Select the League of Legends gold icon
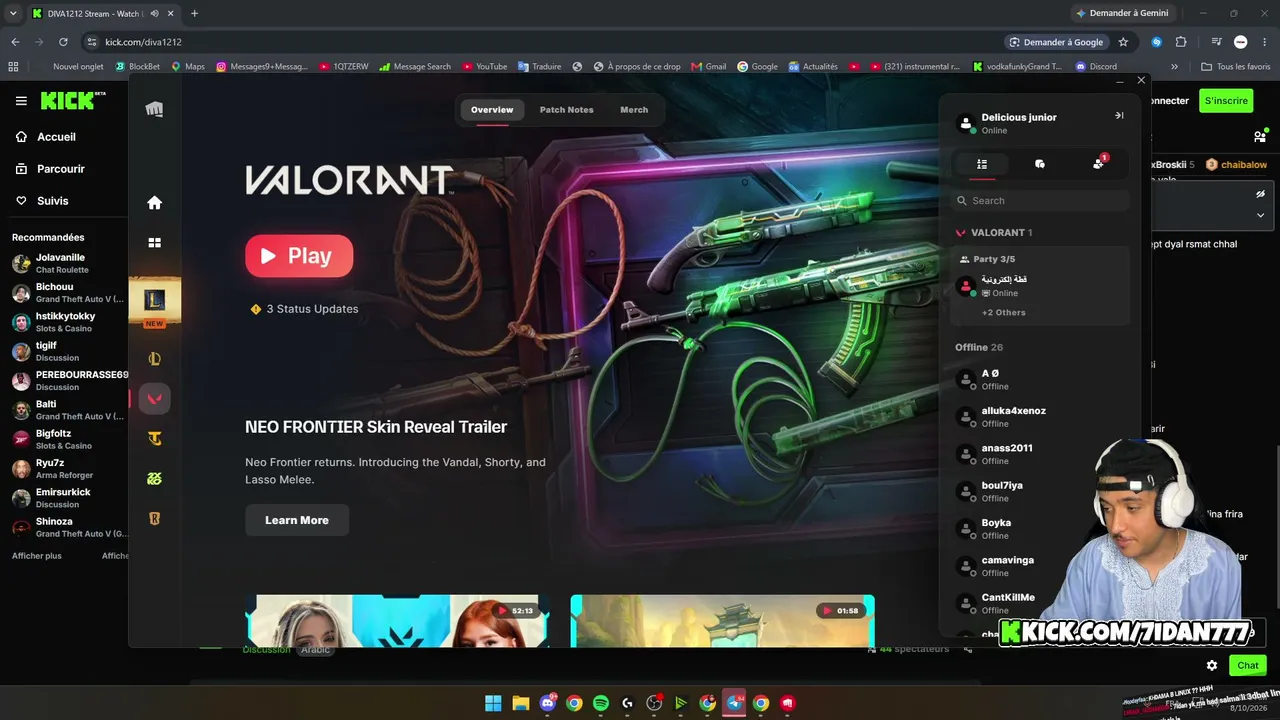This screenshot has height=720, width=1280. (154, 359)
